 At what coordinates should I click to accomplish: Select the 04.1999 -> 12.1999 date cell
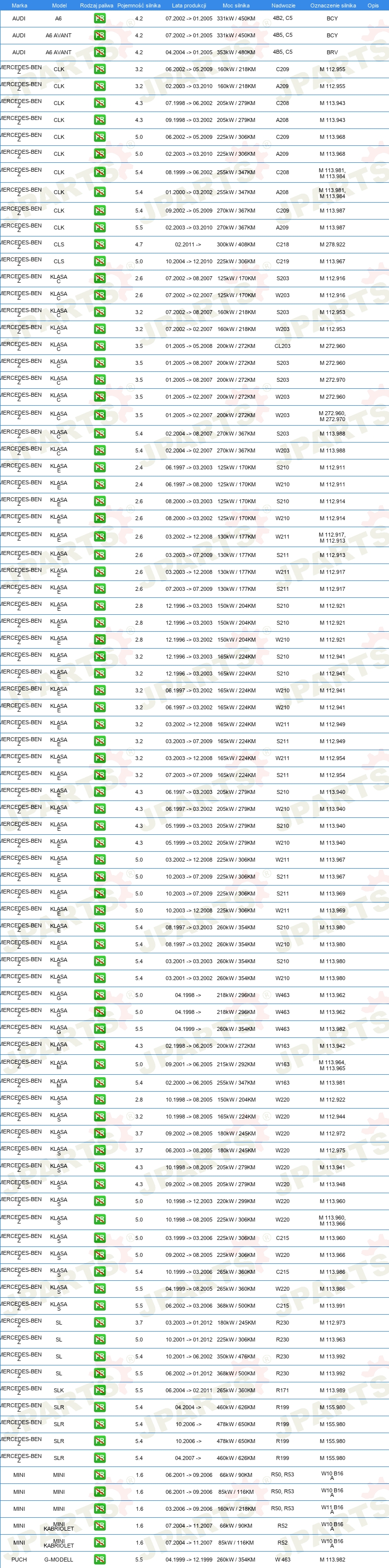tap(189, 1560)
